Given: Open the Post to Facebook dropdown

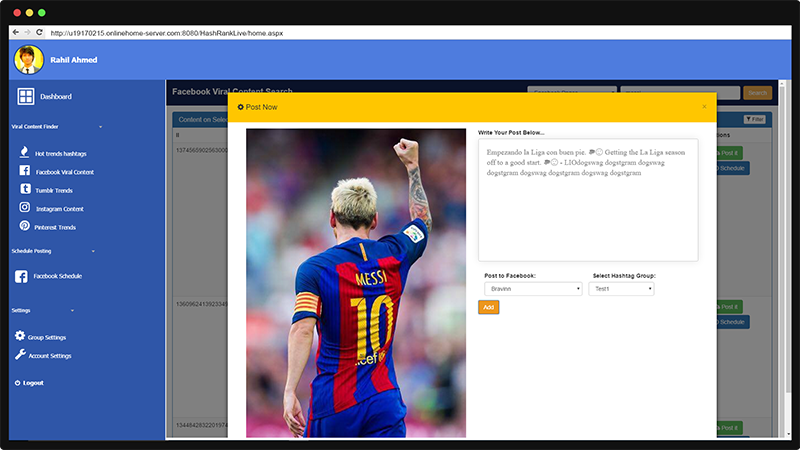Looking at the screenshot, I should (532, 289).
